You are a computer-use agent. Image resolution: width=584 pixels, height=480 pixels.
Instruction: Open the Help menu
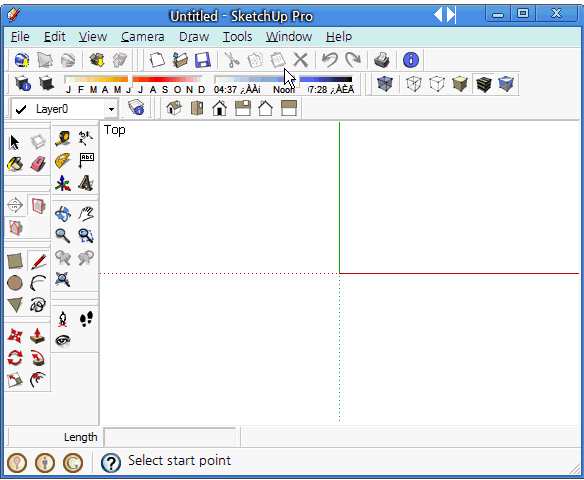(339, 37)
